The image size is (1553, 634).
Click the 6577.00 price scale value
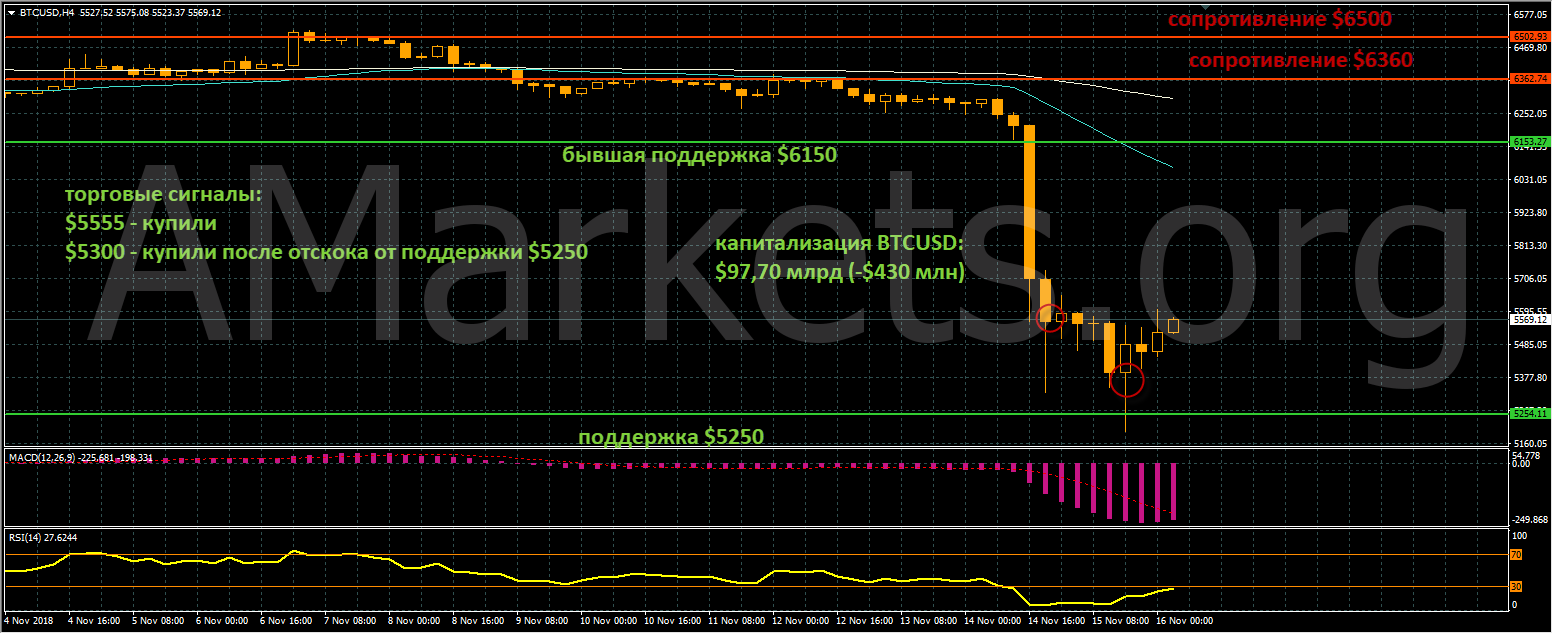(x=1530, y=15)
